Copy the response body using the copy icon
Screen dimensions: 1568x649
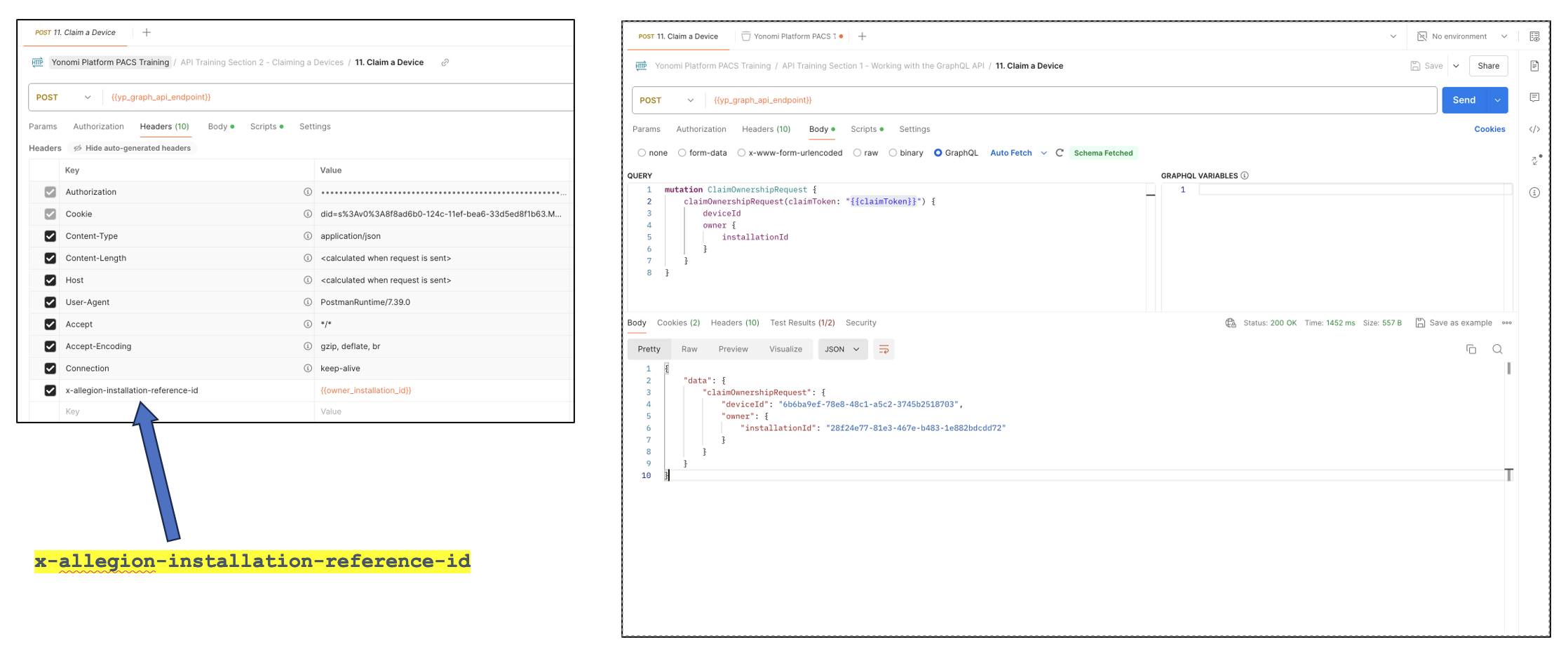(1471, 349)
